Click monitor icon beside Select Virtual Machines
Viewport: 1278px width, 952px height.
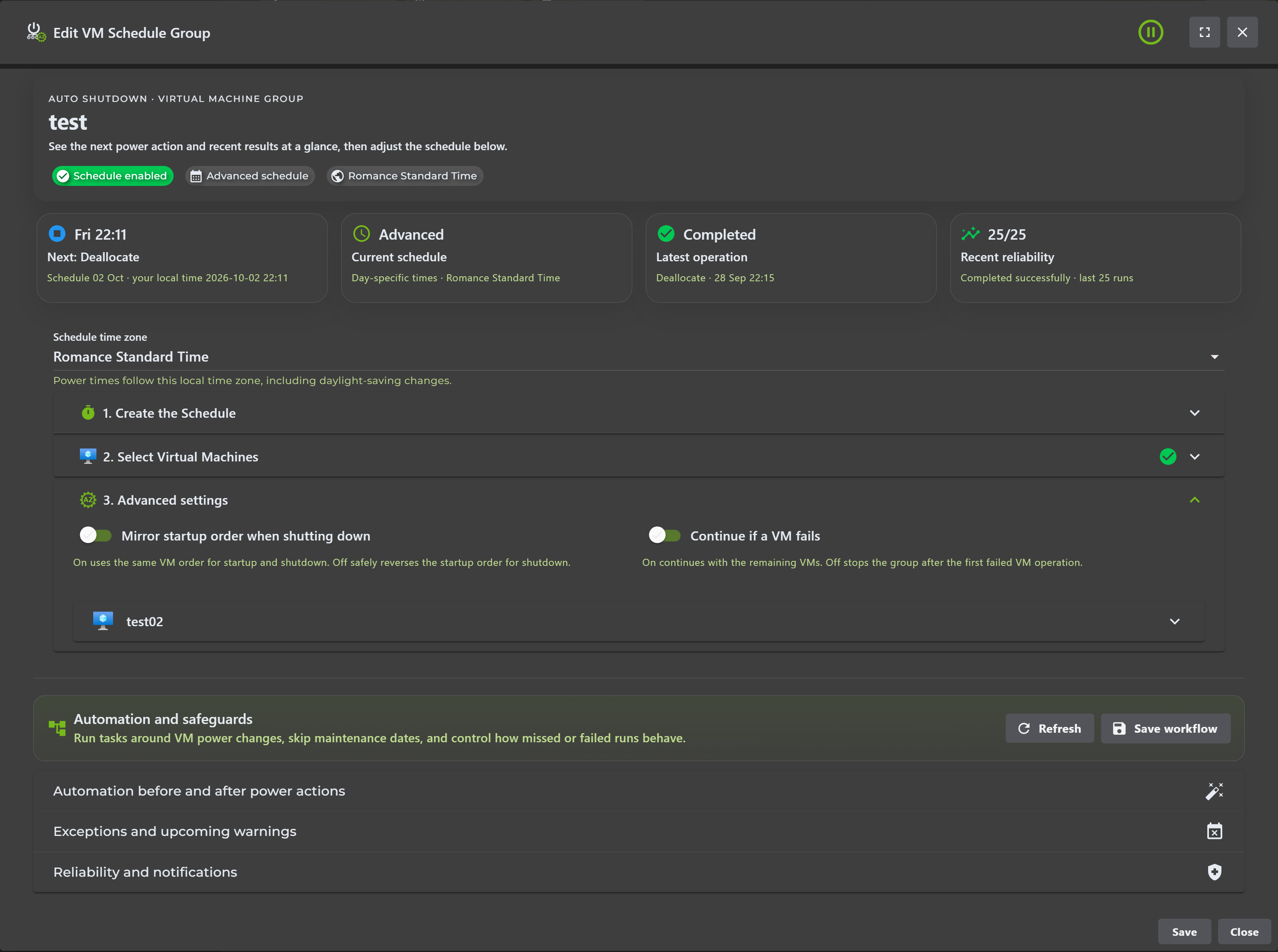[x=88, y=456]
